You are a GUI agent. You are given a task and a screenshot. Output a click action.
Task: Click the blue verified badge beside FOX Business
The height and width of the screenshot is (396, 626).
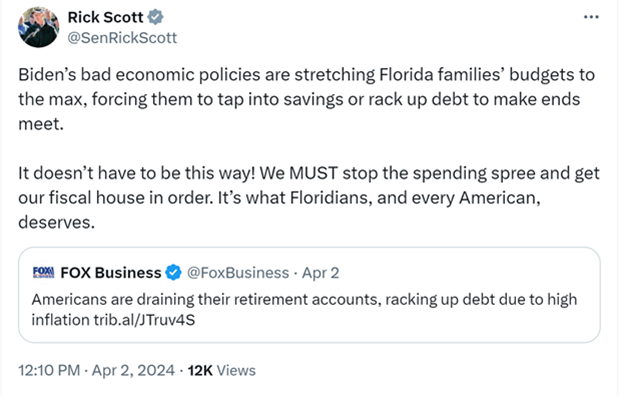click(173, 273)
